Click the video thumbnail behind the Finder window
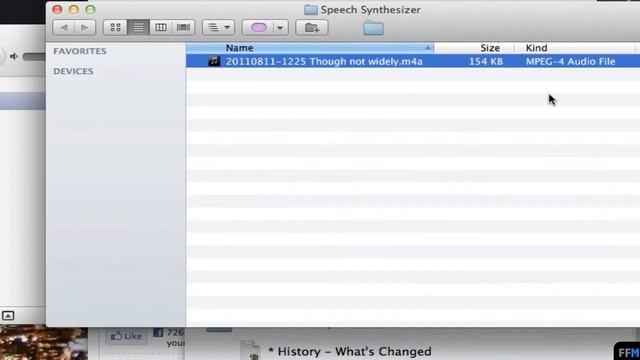The image size is (640, 360). click(44, 343)
